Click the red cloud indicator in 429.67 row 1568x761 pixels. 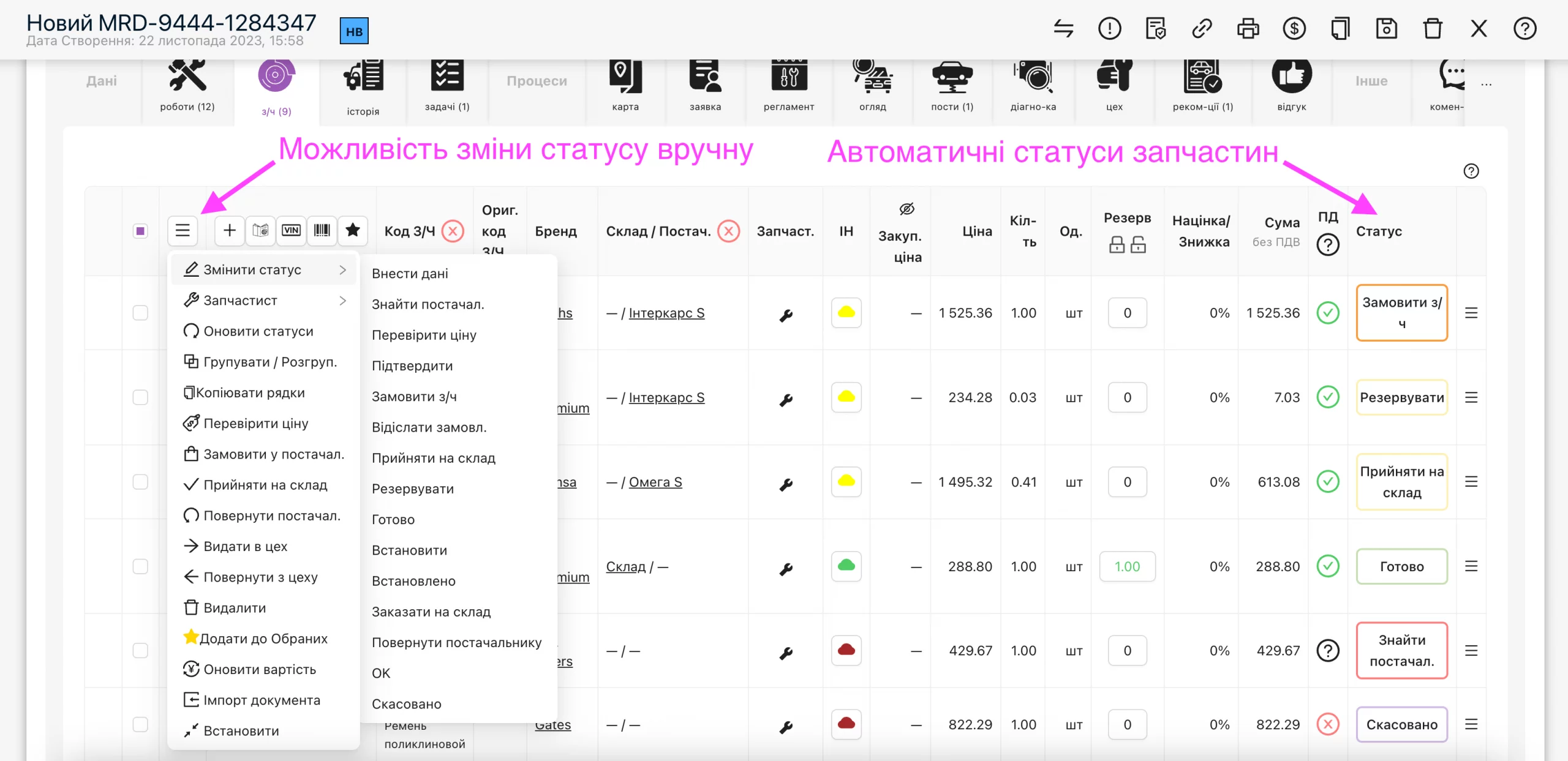pos(846,651)
